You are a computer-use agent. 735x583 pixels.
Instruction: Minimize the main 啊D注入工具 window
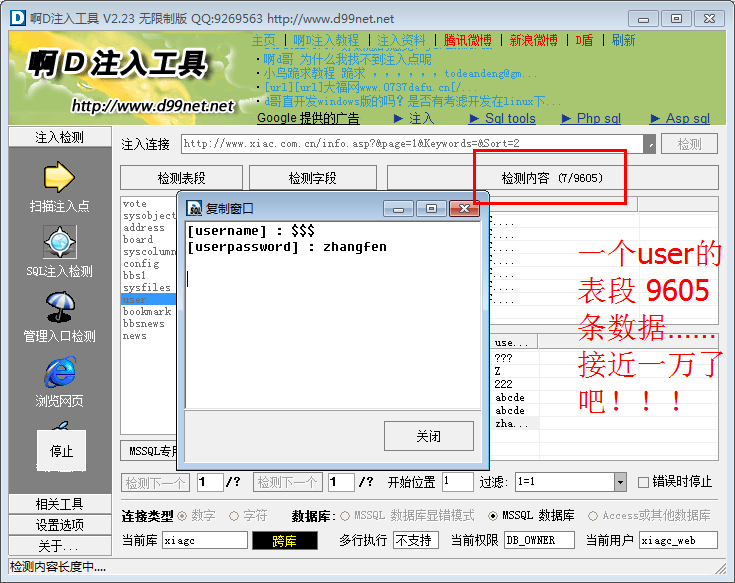(643, 19)
